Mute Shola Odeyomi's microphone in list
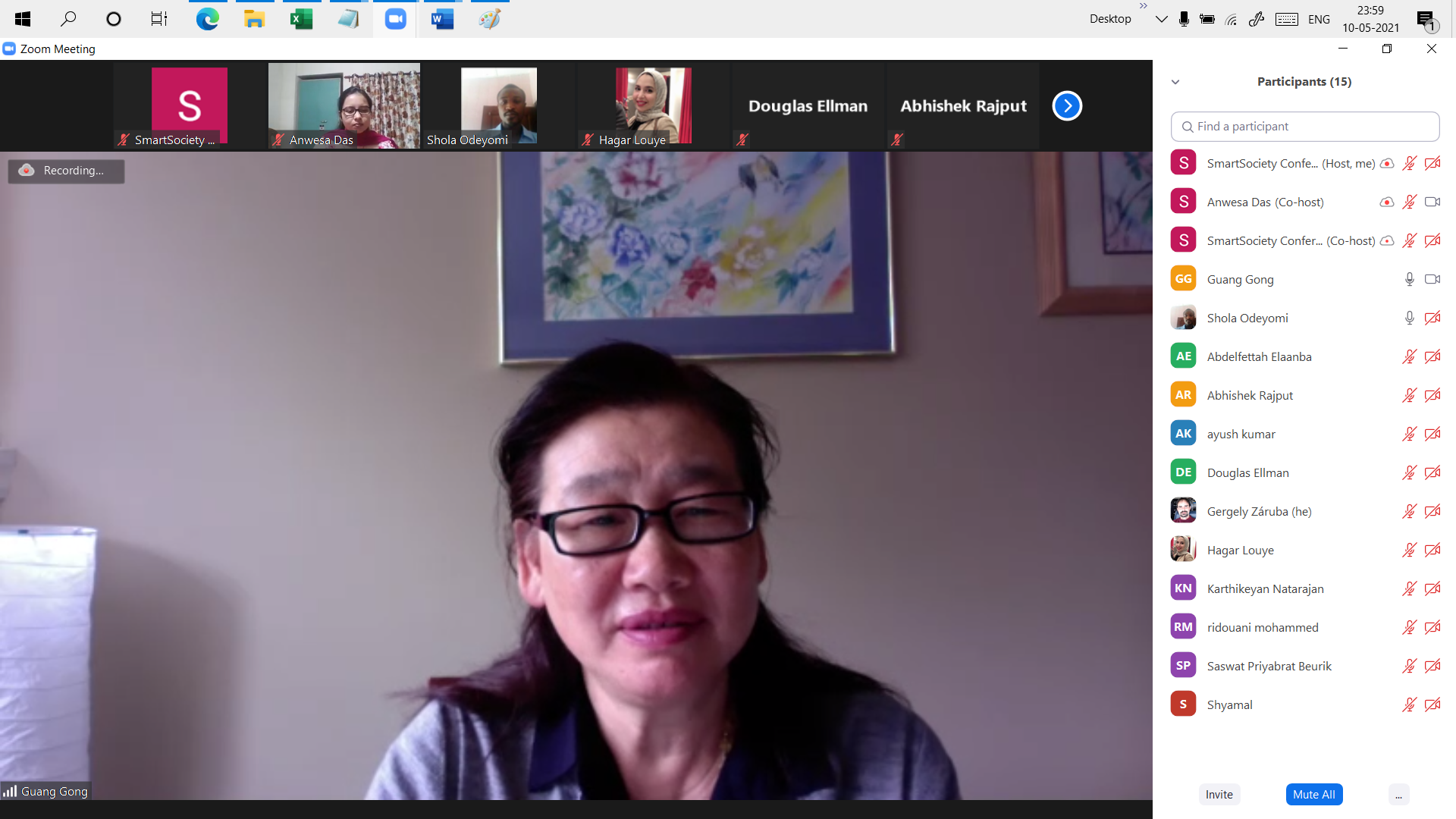 coord(1409,318)
